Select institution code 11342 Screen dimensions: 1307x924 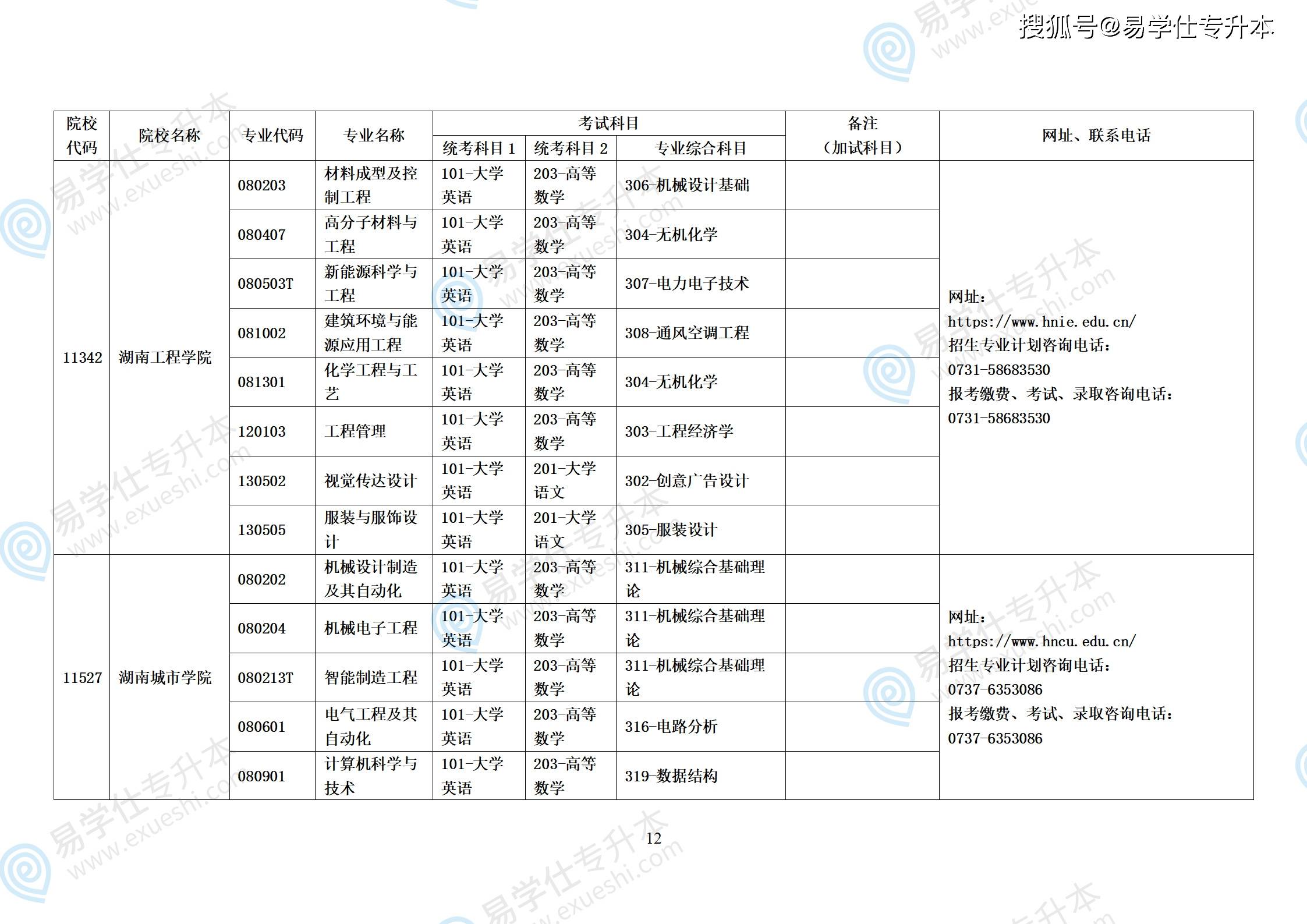82,357
